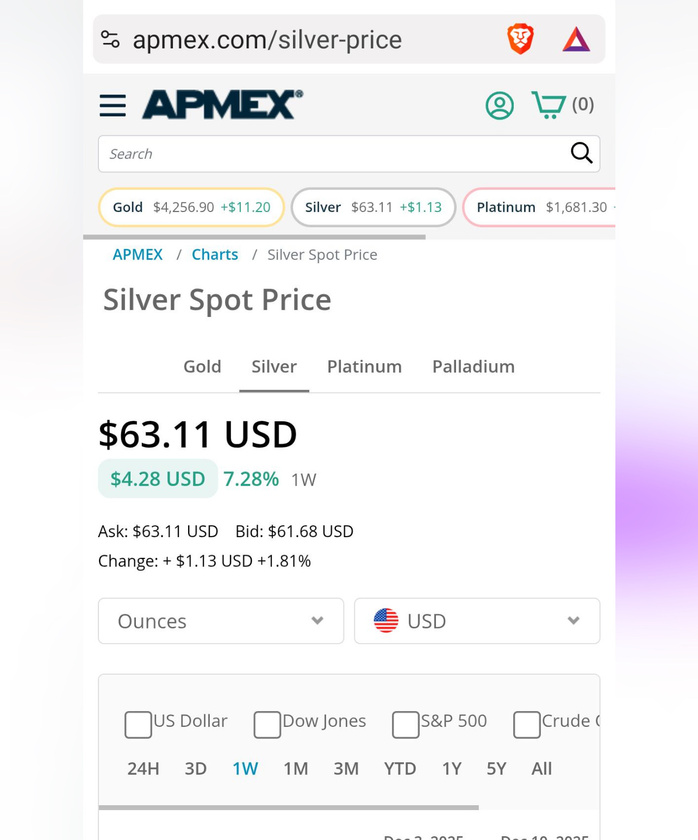Tick the S&P 500 checkbox
Screen dimensions: 698x840
(x=405, y=724)
